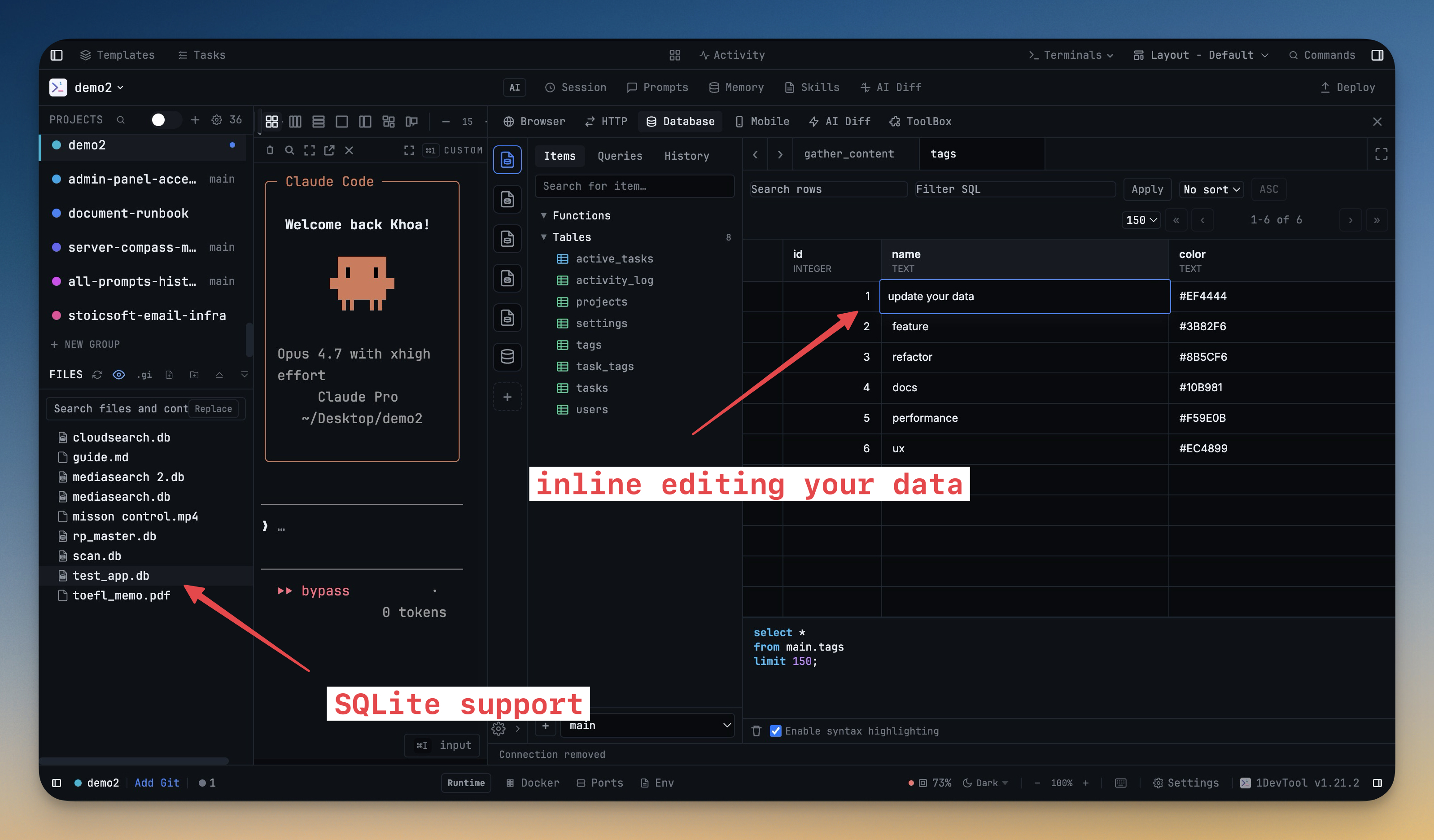Image resolution: width=1434 pixels, height=840 pixels.
Task: Pop out terminal in external window icon
Action: (329, 150)
